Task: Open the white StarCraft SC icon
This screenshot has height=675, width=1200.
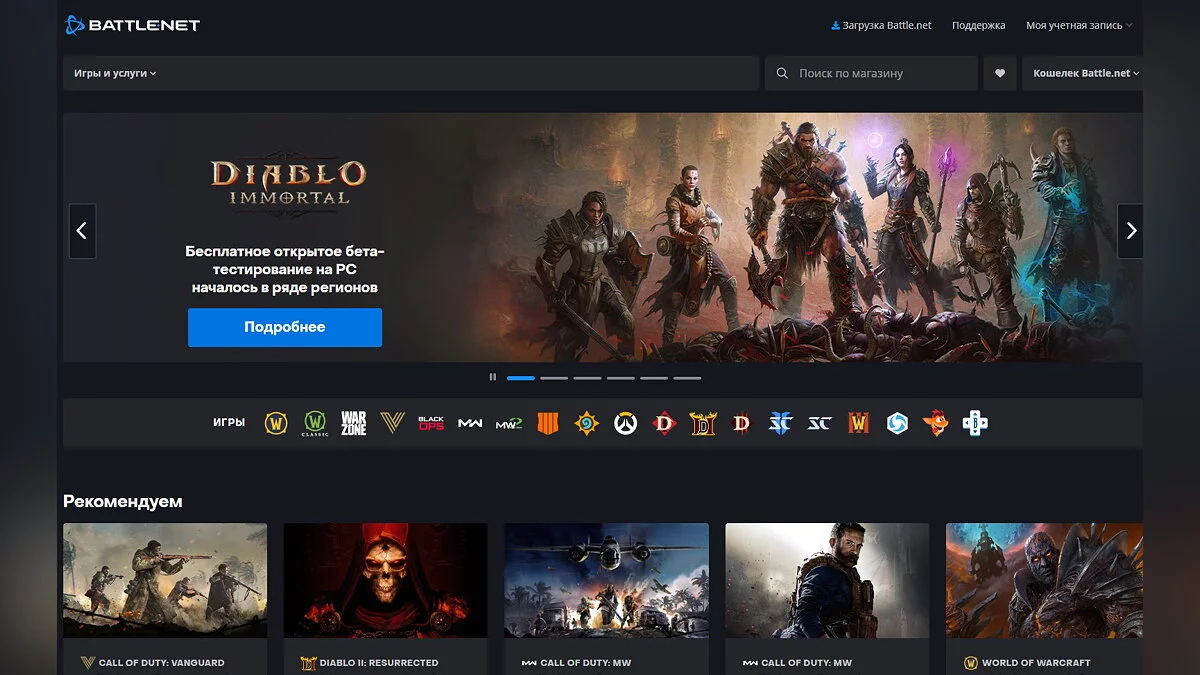Action: (x=819, y=423)
